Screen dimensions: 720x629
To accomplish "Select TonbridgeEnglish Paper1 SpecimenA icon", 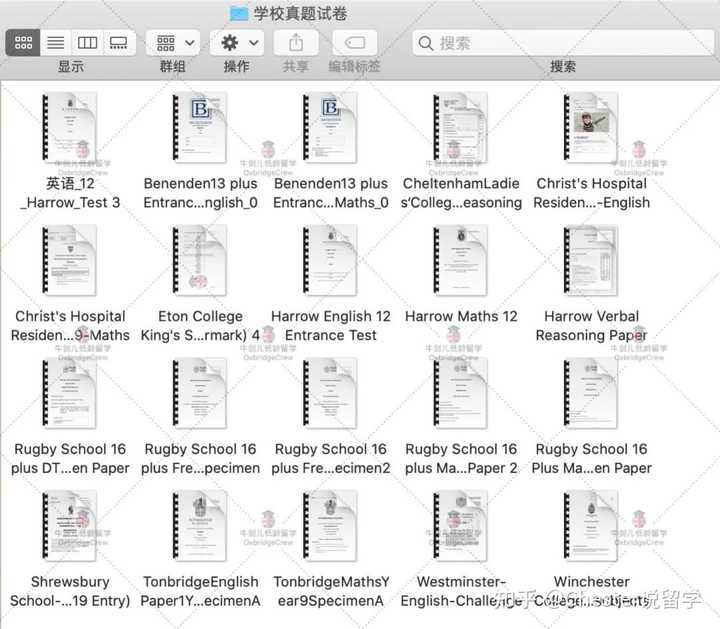I will pyautogui.click(x=200, y=526).
